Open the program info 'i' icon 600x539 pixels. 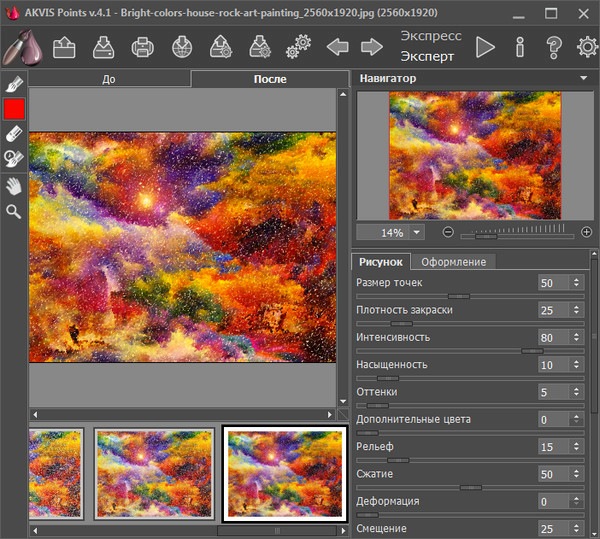tap(520, 47)
